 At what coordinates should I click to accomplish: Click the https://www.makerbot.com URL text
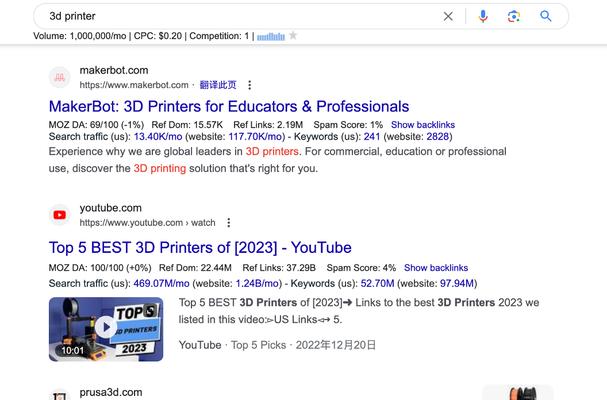(x=134, y=85)
